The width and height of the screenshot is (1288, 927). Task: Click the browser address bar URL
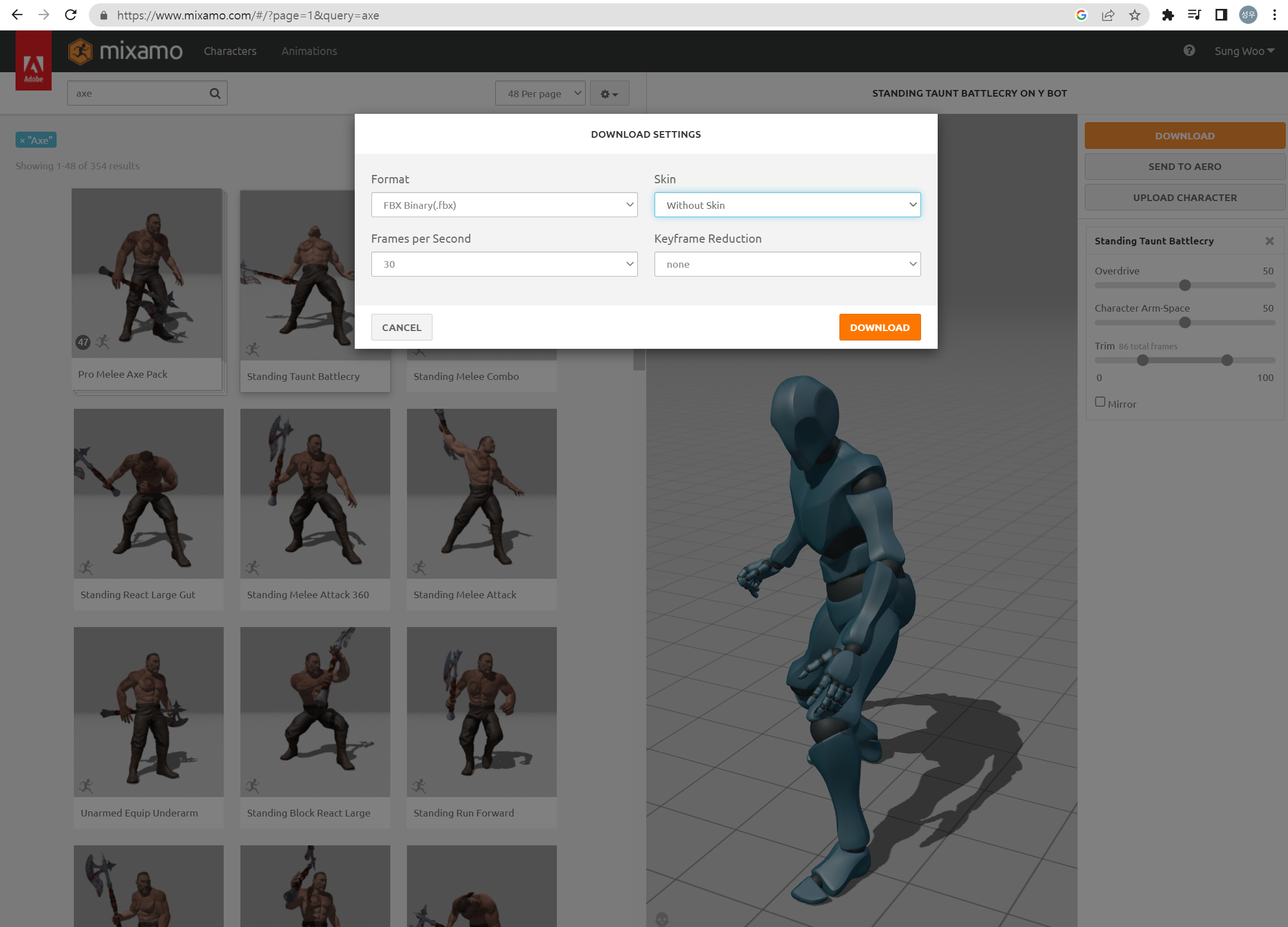point(248,16)
